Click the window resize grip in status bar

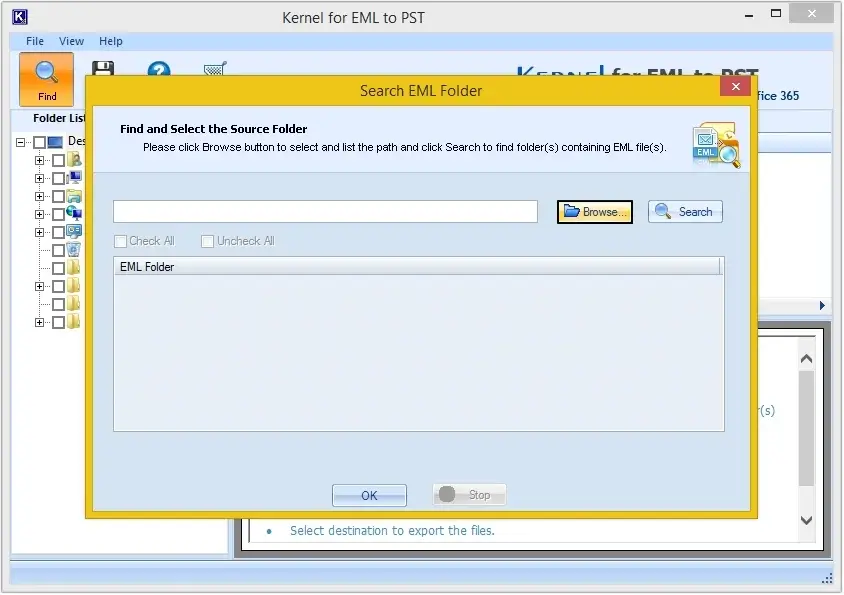click(x=827, y=578)
